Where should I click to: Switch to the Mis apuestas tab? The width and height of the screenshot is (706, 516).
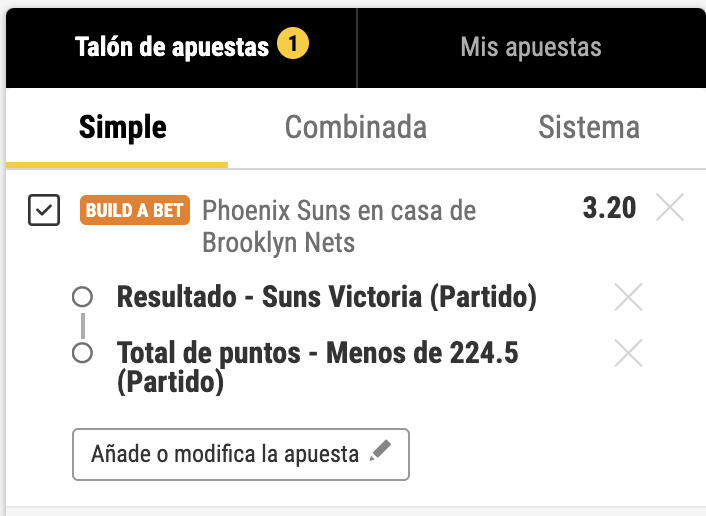coord(530,47)
